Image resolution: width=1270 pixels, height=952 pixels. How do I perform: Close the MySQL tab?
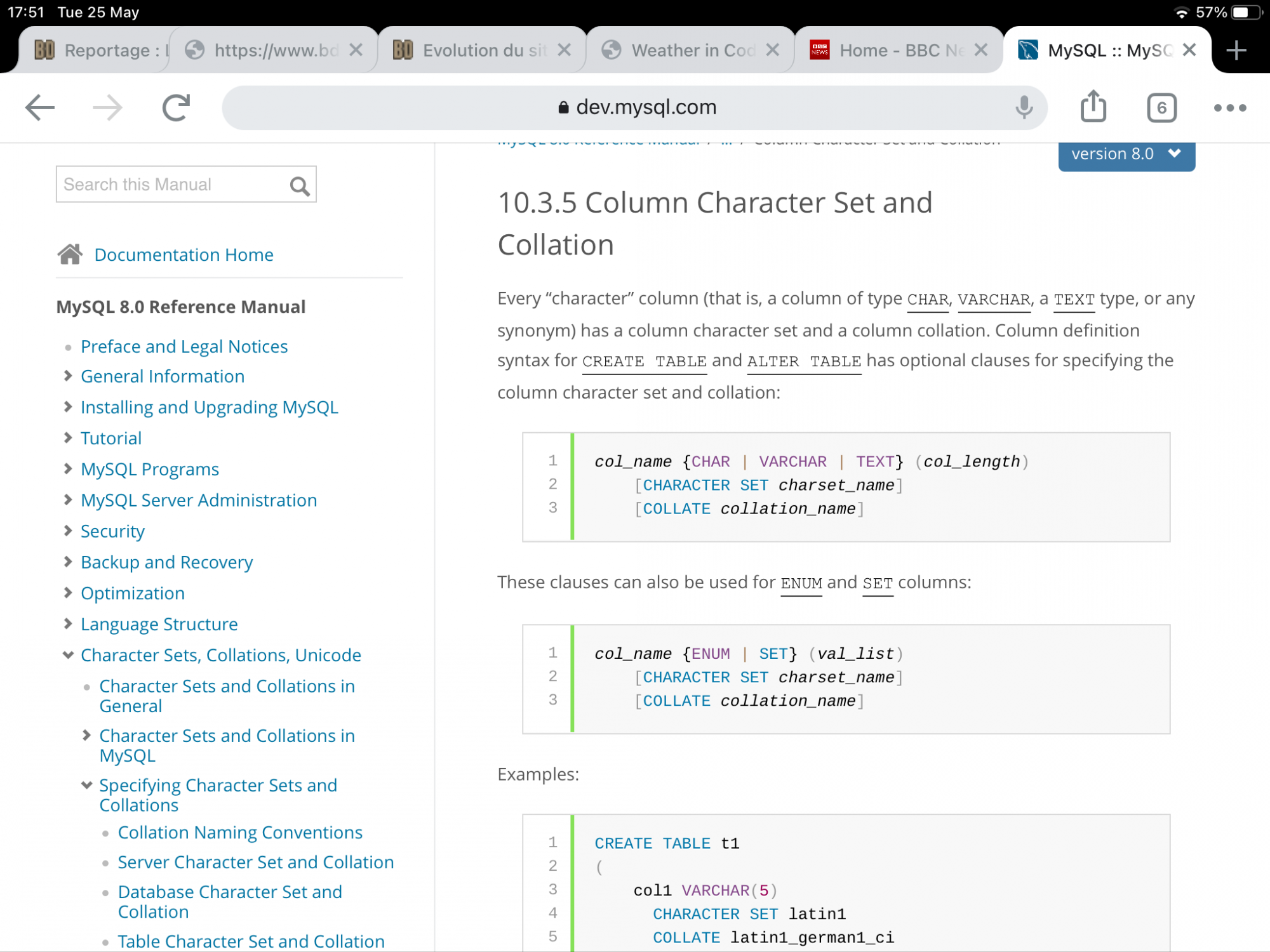point(1189,50)
